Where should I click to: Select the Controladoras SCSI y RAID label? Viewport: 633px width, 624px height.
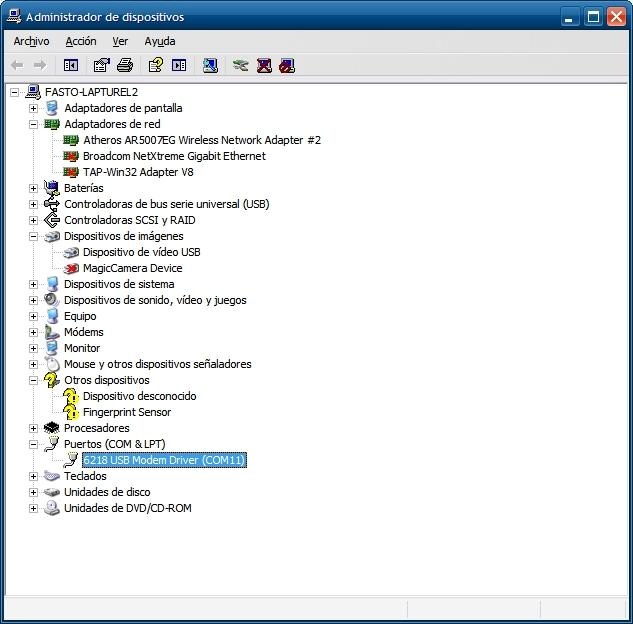tap(130, 220)
